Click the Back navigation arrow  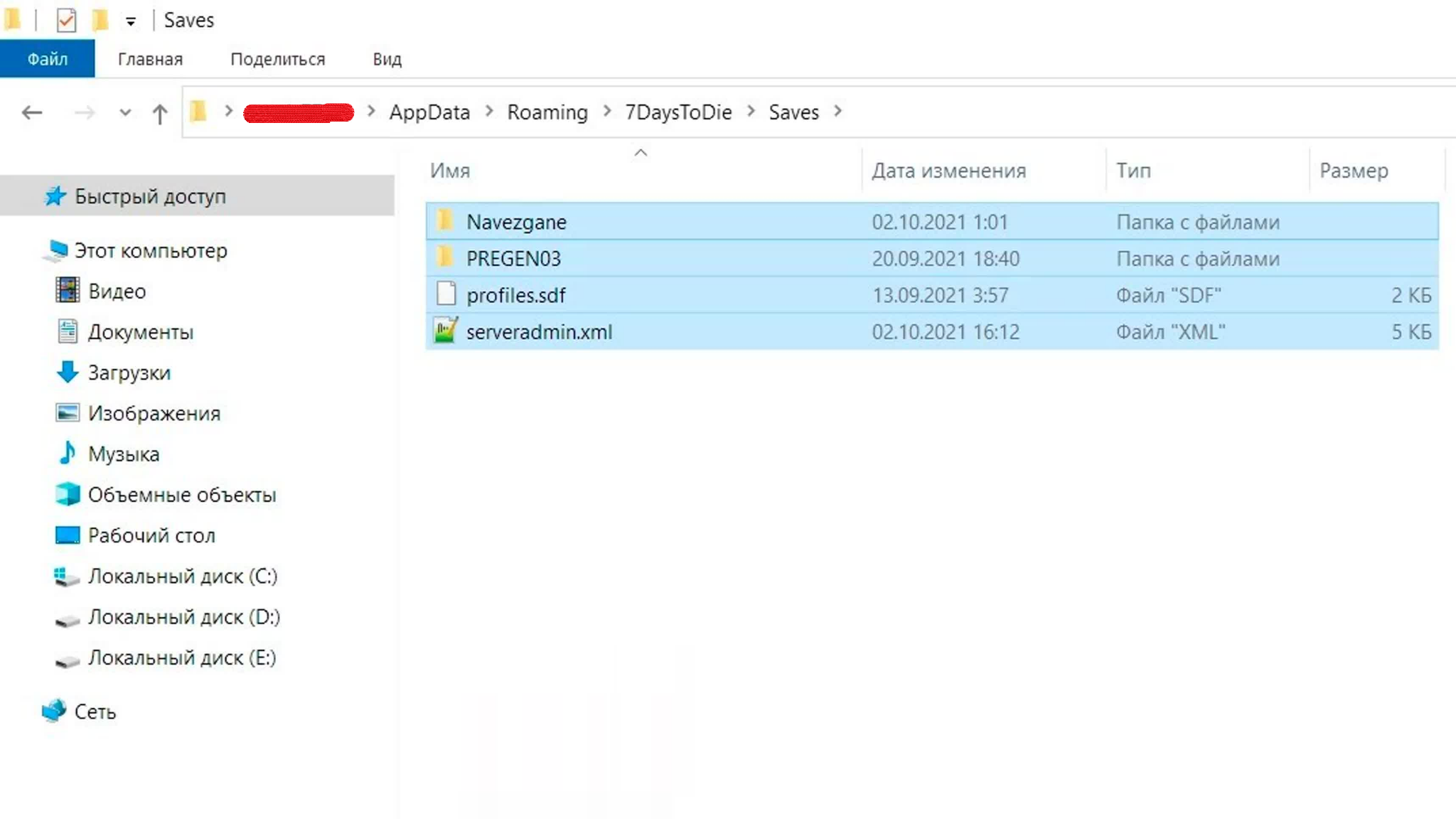(32, 112)
